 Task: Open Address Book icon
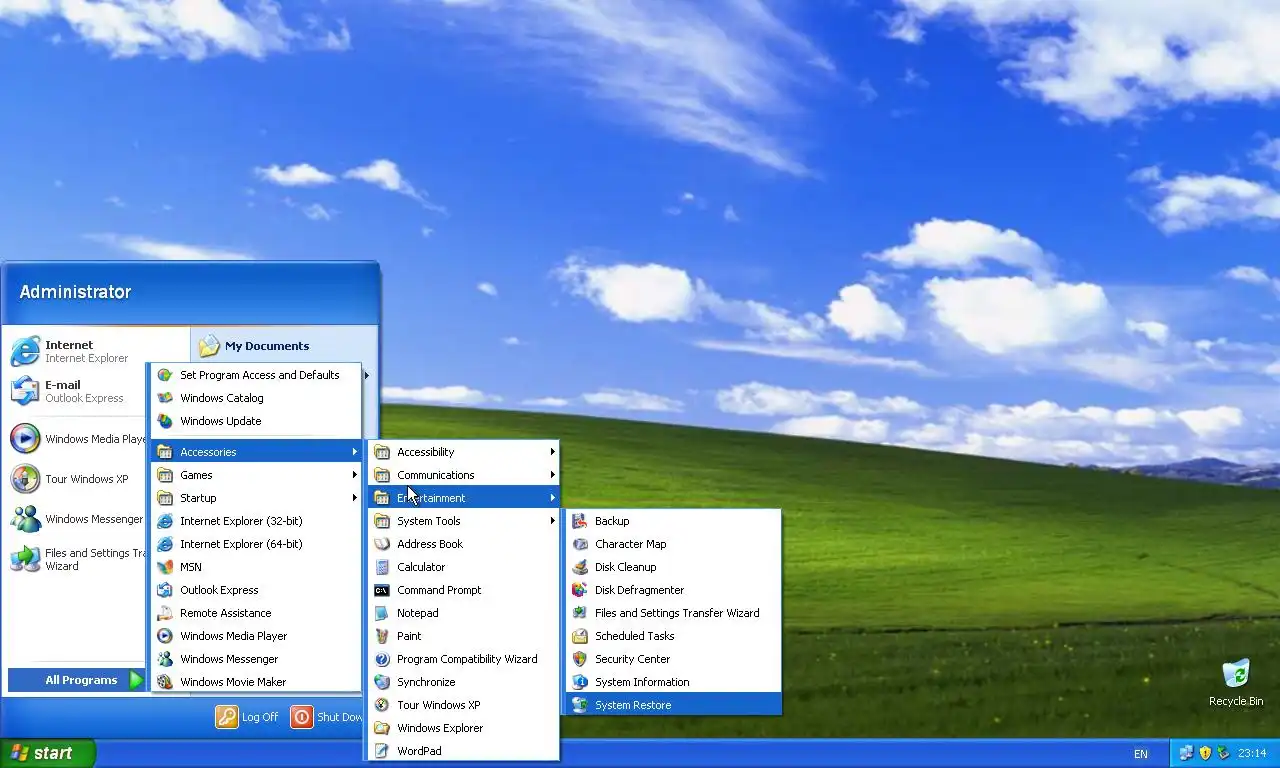[382, 544]
